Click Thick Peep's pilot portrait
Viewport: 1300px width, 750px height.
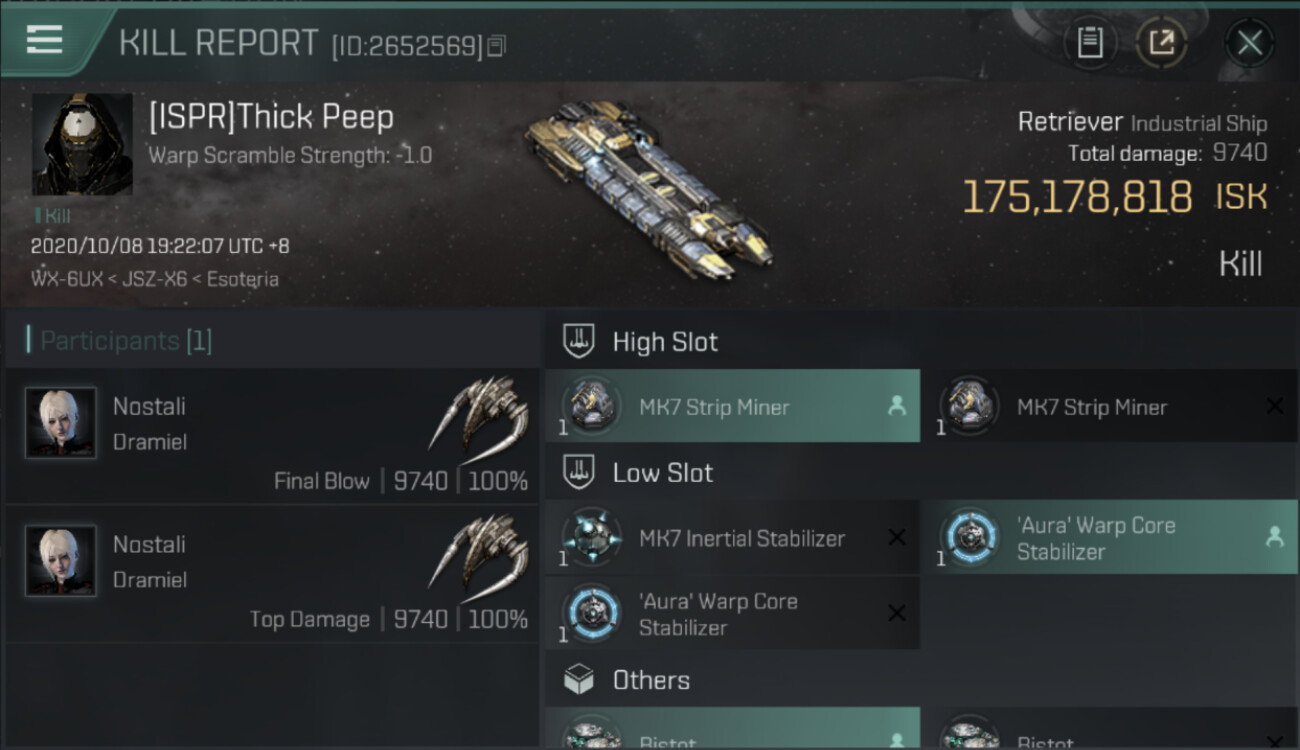(82, 144)
